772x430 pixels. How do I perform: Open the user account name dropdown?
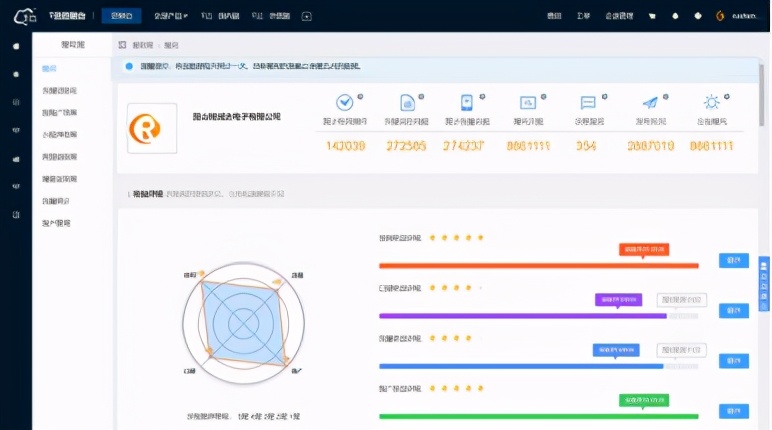(747, 16)
